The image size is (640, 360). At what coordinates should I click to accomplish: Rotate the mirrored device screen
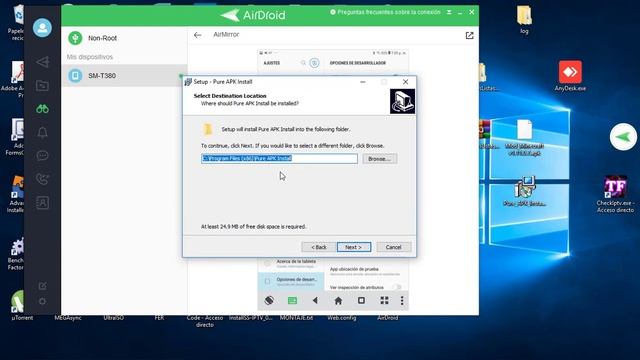tap(269, 301)
